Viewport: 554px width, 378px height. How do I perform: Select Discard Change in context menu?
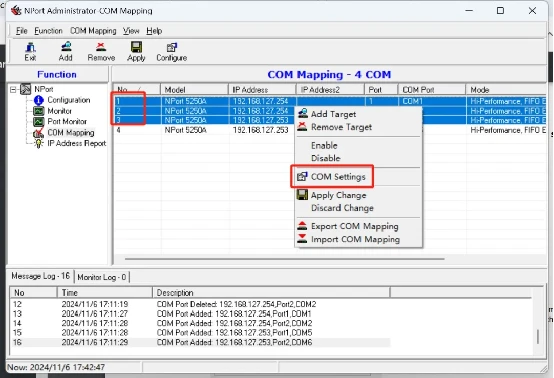coord(342,208)
